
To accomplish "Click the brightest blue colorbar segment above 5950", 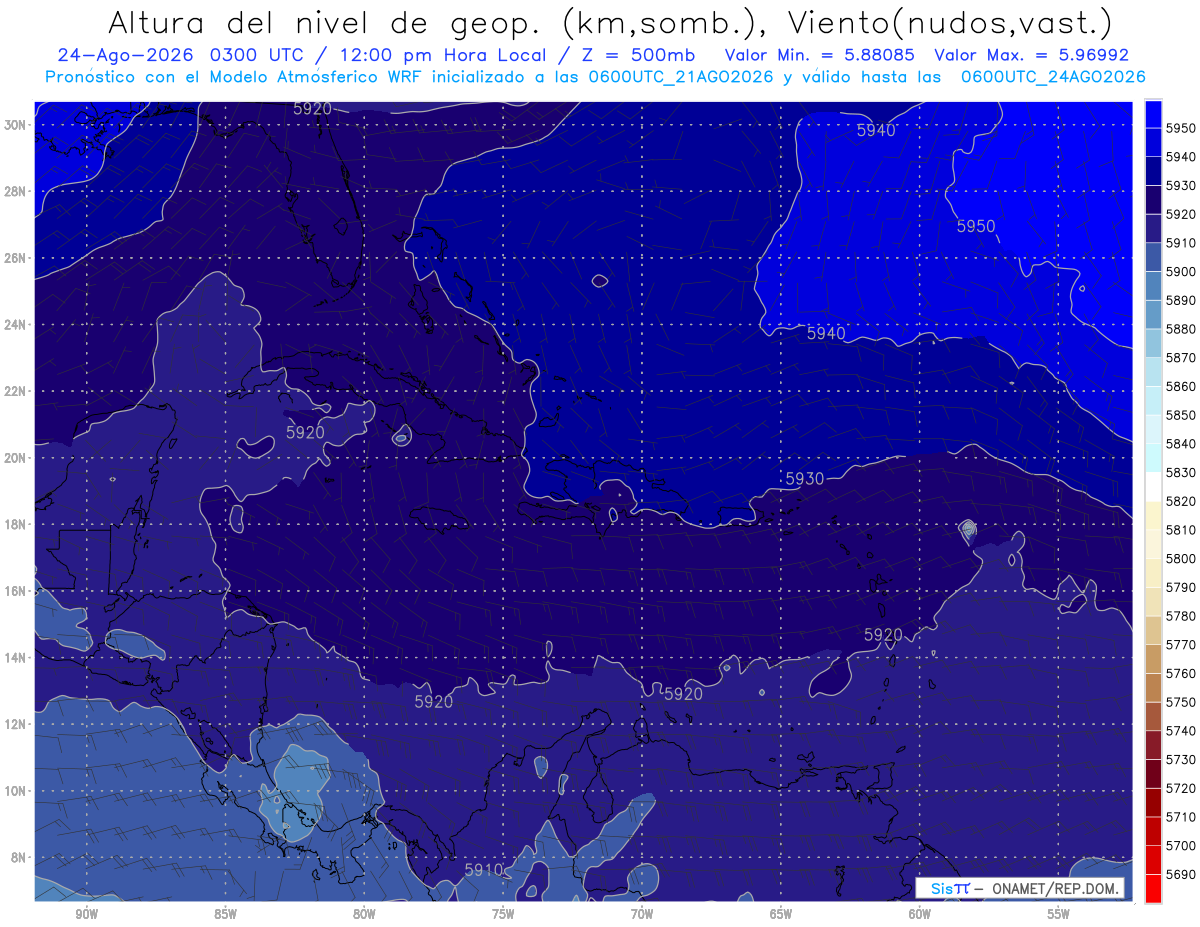I will tap(1153, 114).
